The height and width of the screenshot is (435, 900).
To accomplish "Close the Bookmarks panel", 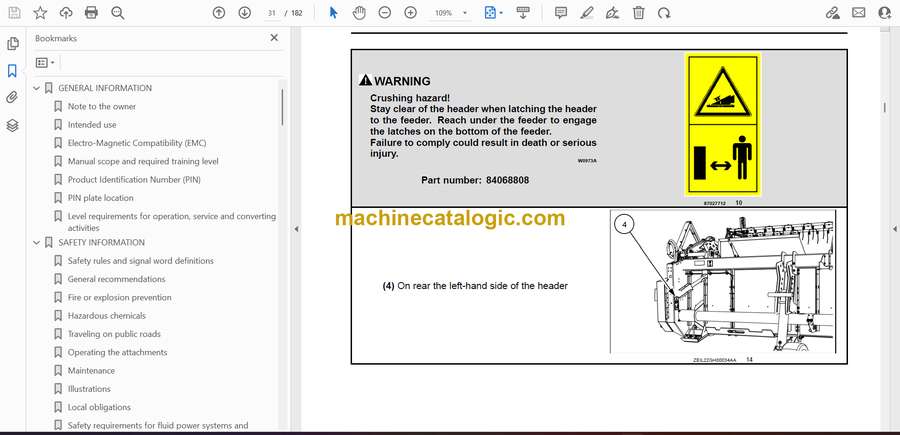I will point(274,38).
